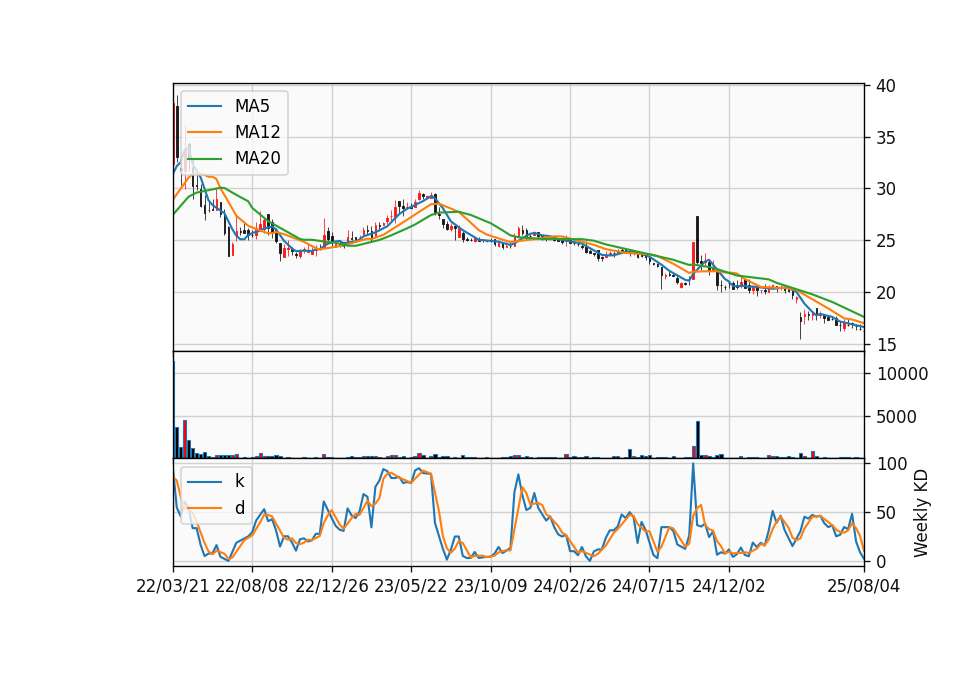This screenshot has height=690, width=960.
Task: Click the MA12 legend label
Action: pos(257,132)
